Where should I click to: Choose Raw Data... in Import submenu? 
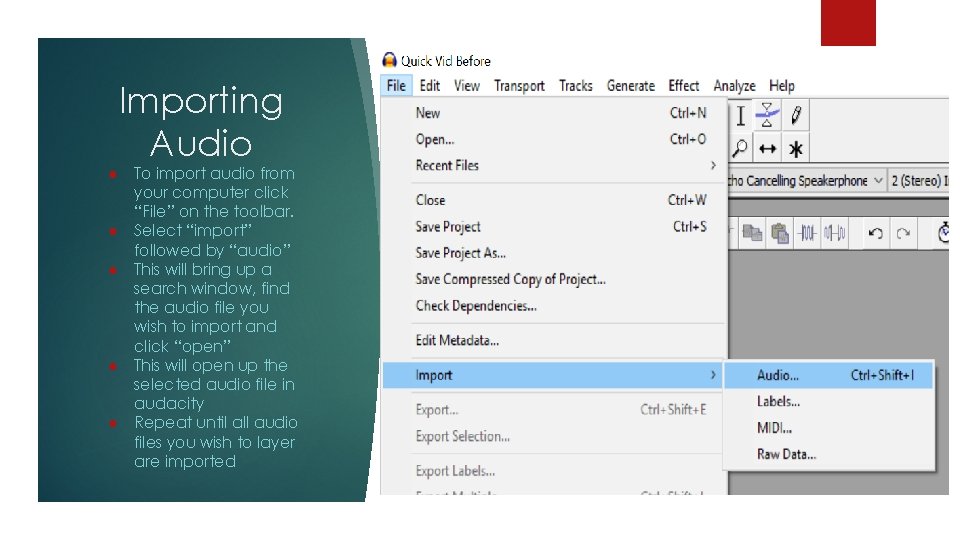828,454
